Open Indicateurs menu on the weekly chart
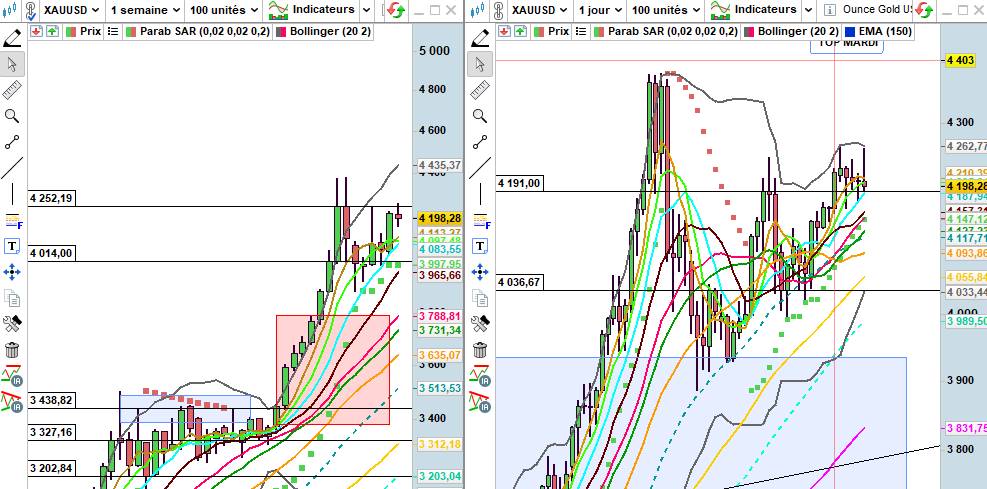The width and height of the screenshot is (987, 489). click(x=315, y=10)
